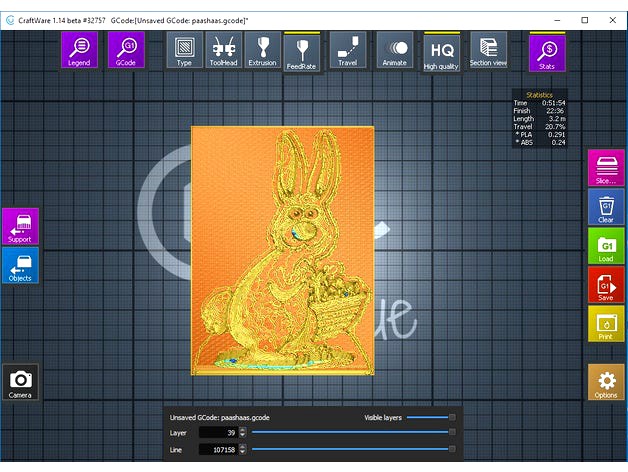Toggle Travel moves display
Screen dimensions: 628x472
coord(348,50)
